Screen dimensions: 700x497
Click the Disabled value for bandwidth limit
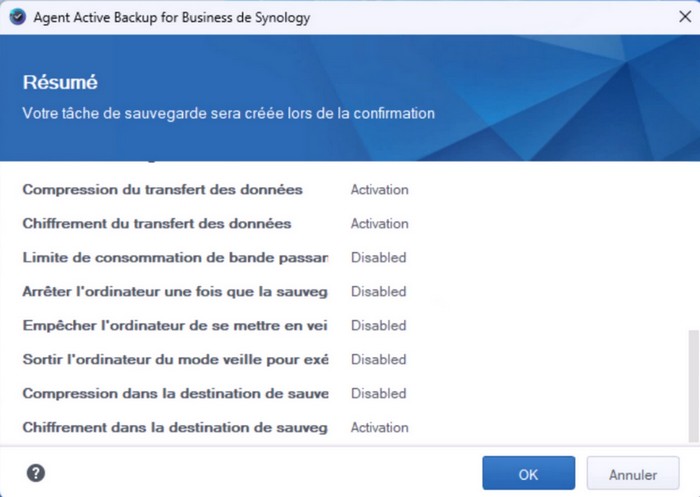point(378,258)
